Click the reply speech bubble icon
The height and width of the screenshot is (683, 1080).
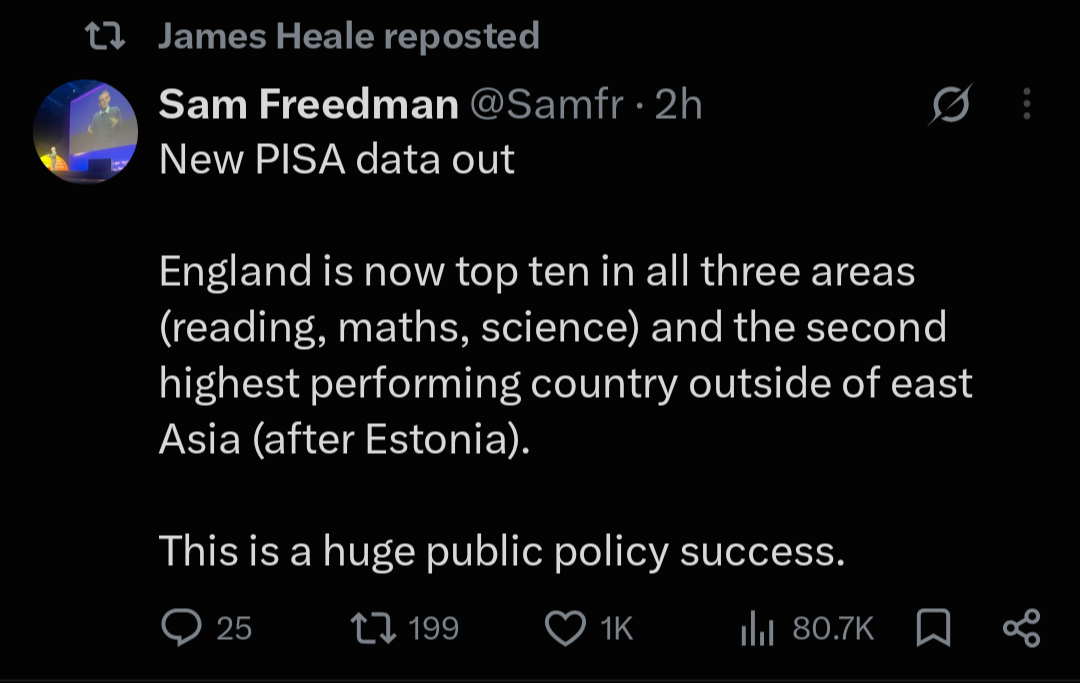pos(181,628)
